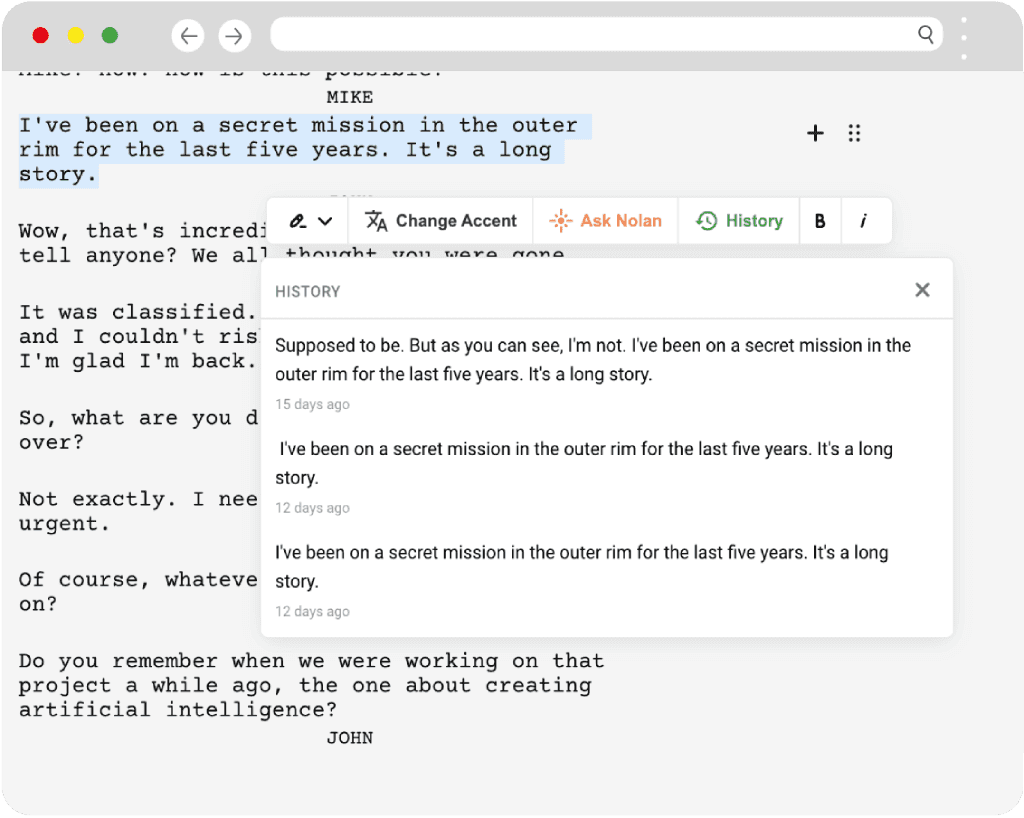
Task: Click into the browser address bar
Action: click(590, 35)
